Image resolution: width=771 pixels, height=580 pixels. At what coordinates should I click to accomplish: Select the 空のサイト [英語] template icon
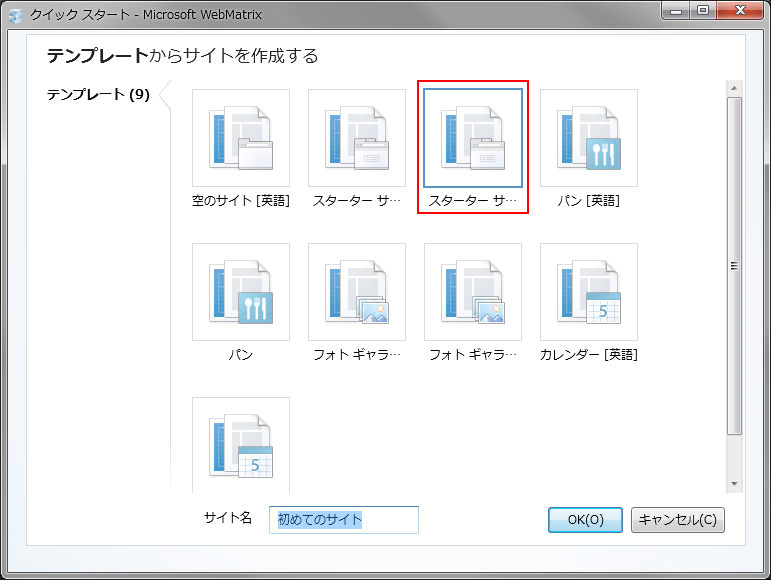[x=241, y=138]
